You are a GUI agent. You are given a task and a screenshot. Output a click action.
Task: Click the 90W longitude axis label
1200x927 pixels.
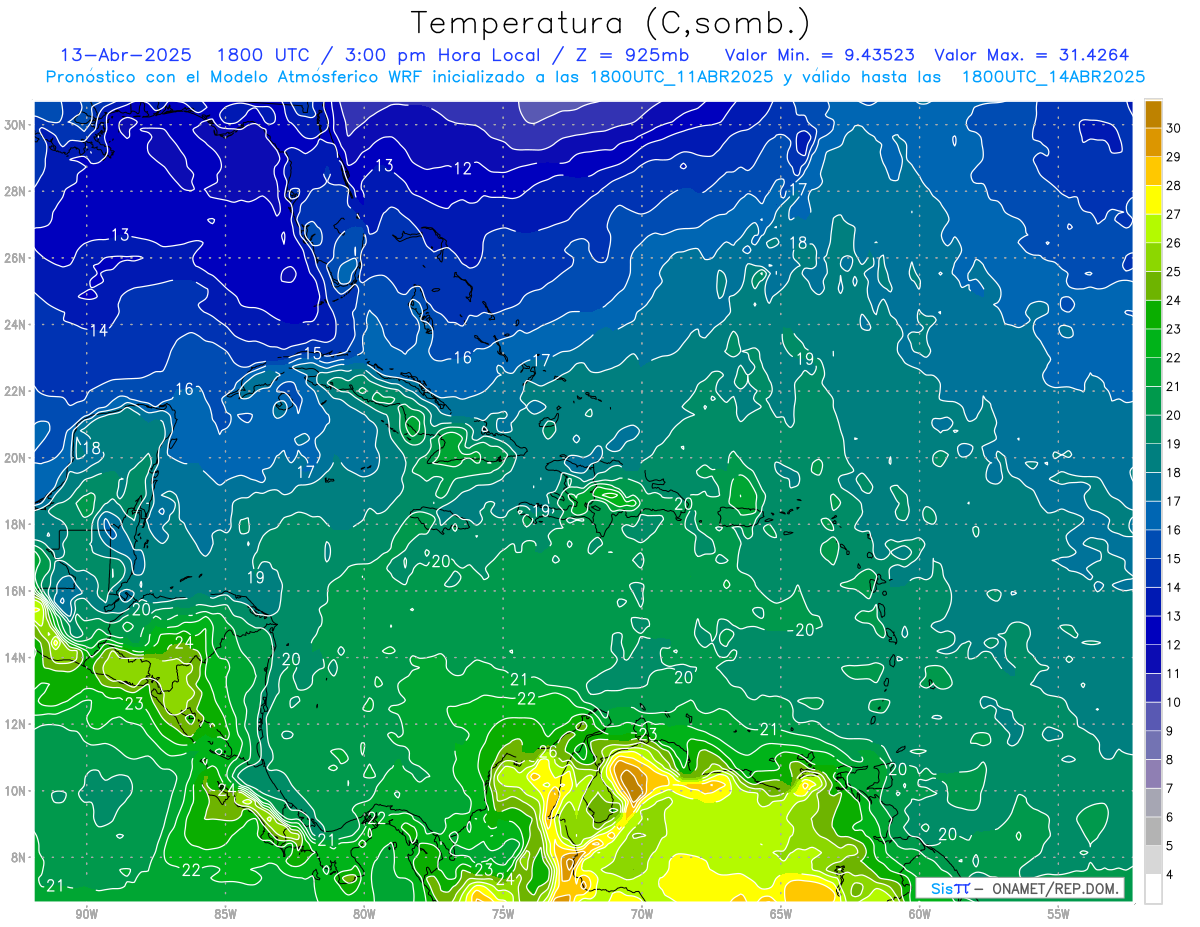click(86, 914)
